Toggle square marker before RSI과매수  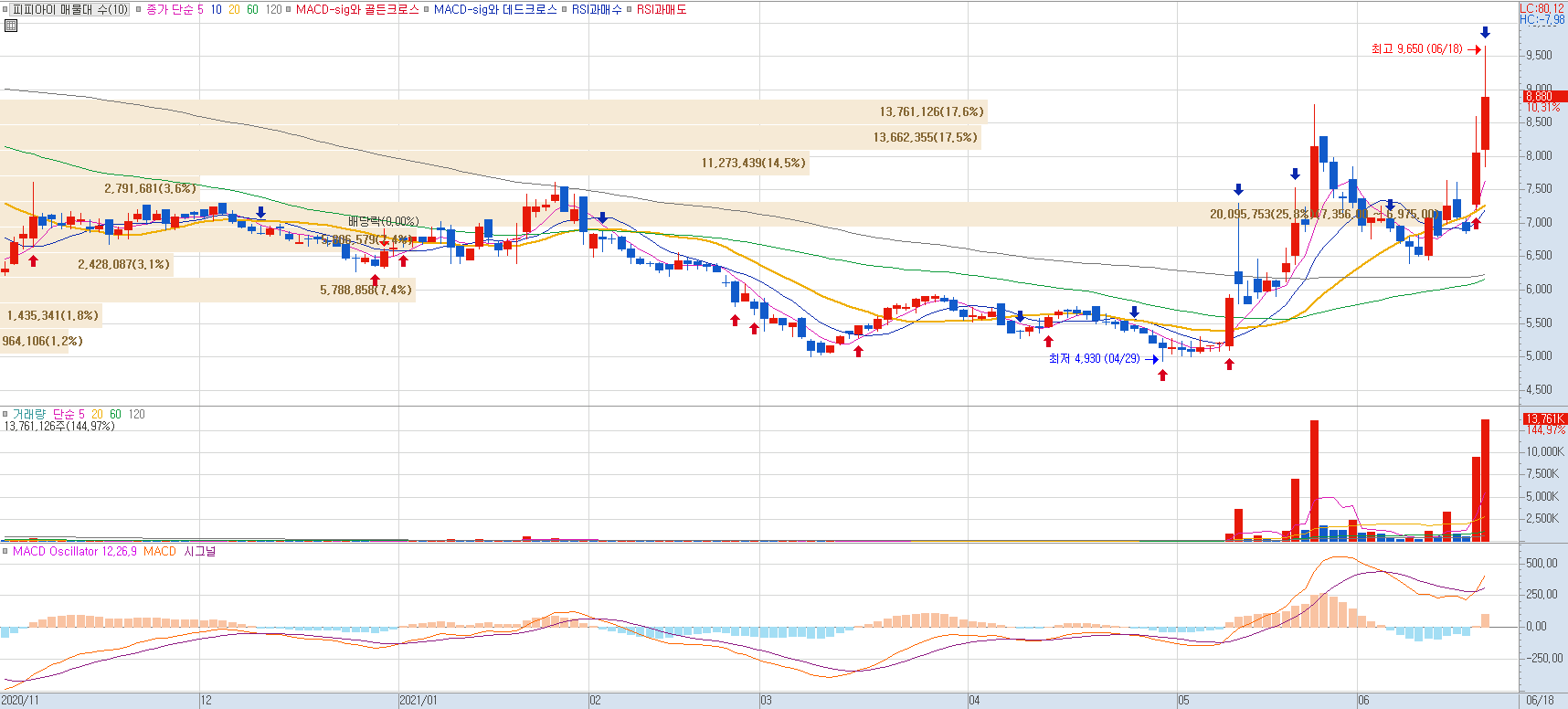tap(565, 9)
